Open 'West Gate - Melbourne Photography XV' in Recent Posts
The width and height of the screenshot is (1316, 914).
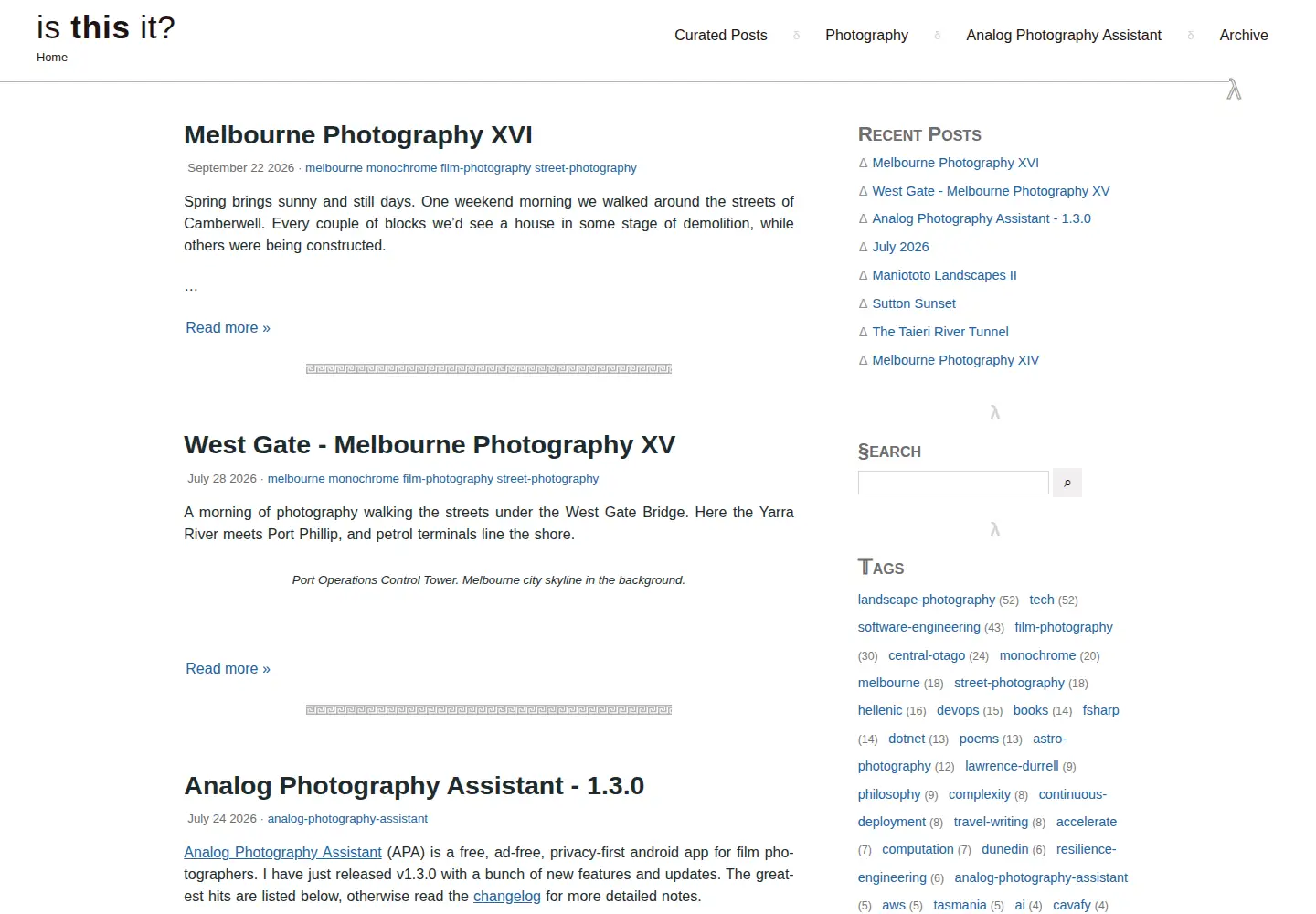pos(991,191)
